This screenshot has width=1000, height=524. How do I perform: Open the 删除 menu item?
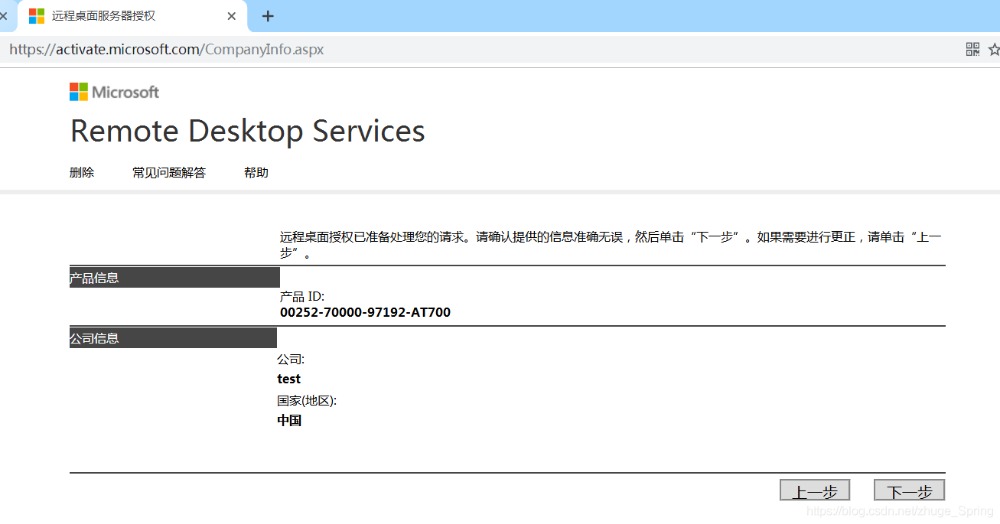tap(82, 173)
